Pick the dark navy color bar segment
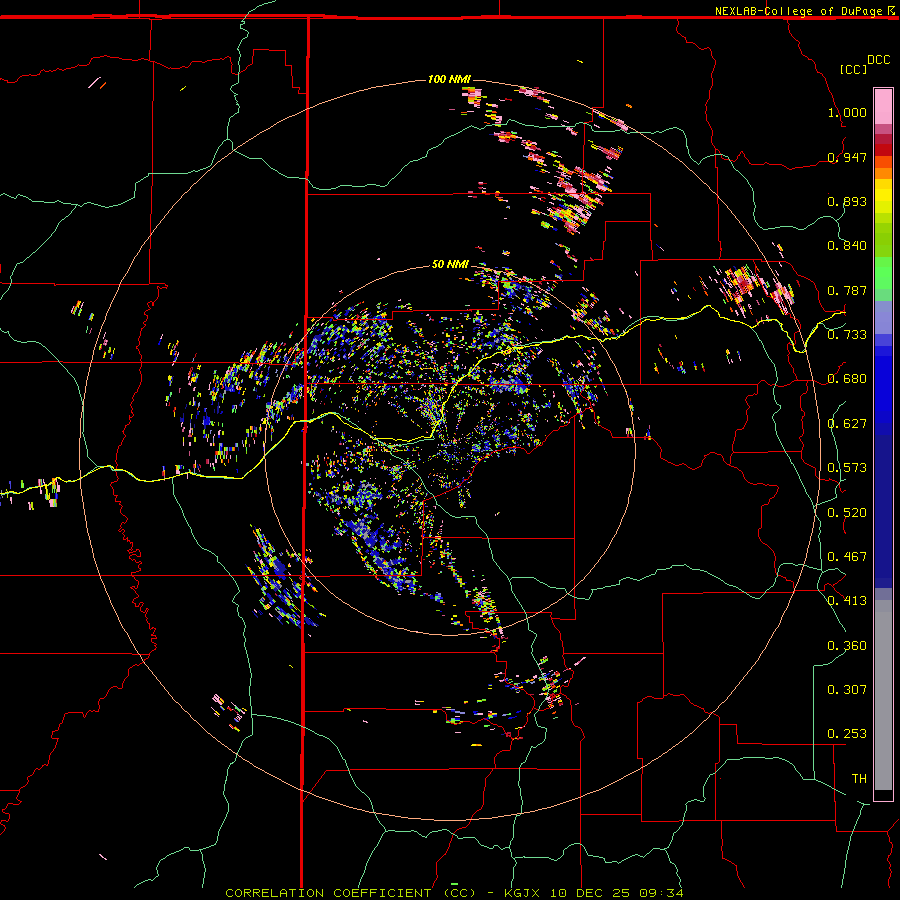This screenshot has width=900, height=900. click(x=883, y=511)
